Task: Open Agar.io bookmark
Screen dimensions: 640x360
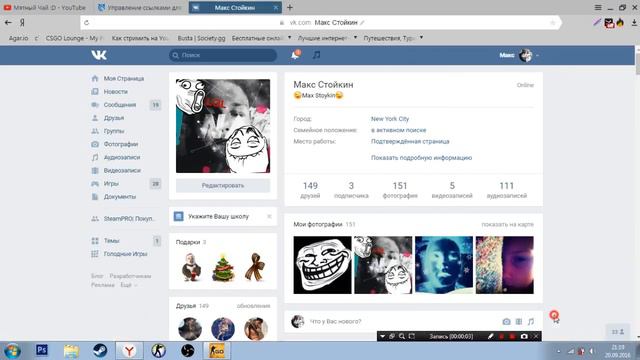Action: (x=18, y=38)
